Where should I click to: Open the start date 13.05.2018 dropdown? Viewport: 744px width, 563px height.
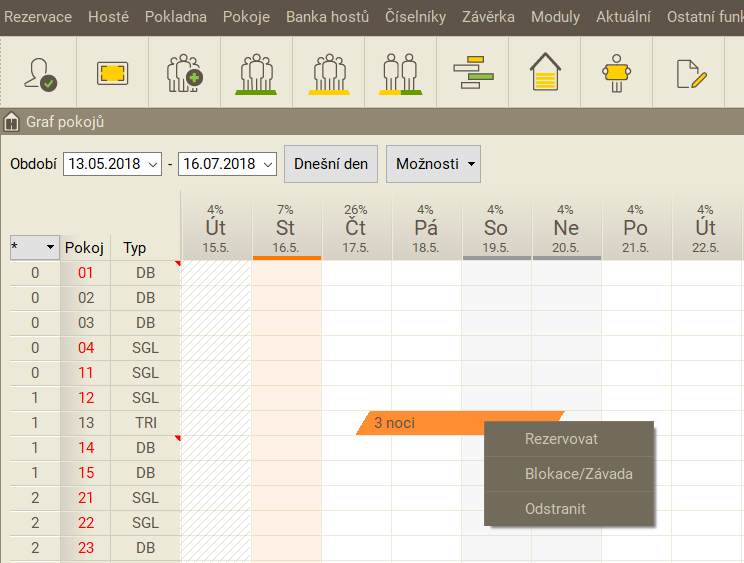coord(153,164)
